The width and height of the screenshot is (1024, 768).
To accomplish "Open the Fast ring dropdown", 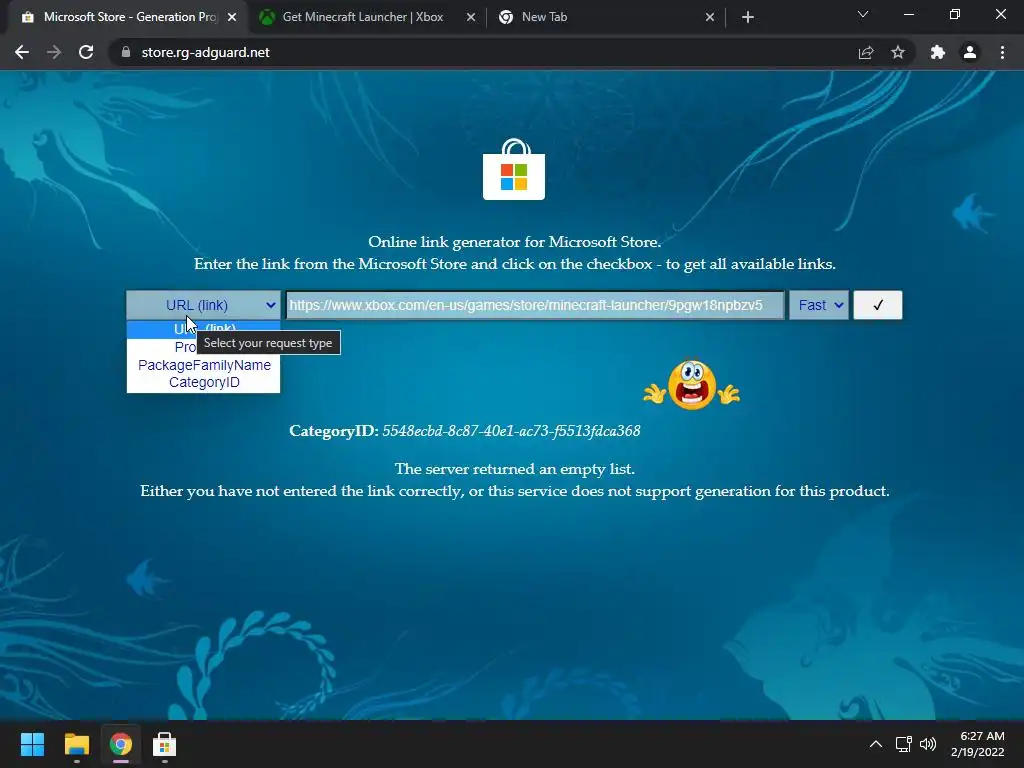I will (x=819, y=305).
